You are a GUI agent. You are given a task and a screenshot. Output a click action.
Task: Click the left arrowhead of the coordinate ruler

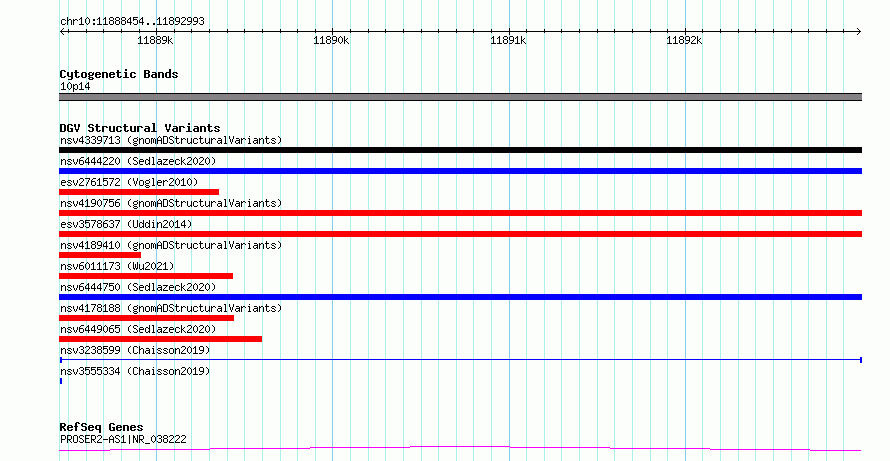pyautogui.click(x=62, y=32)
